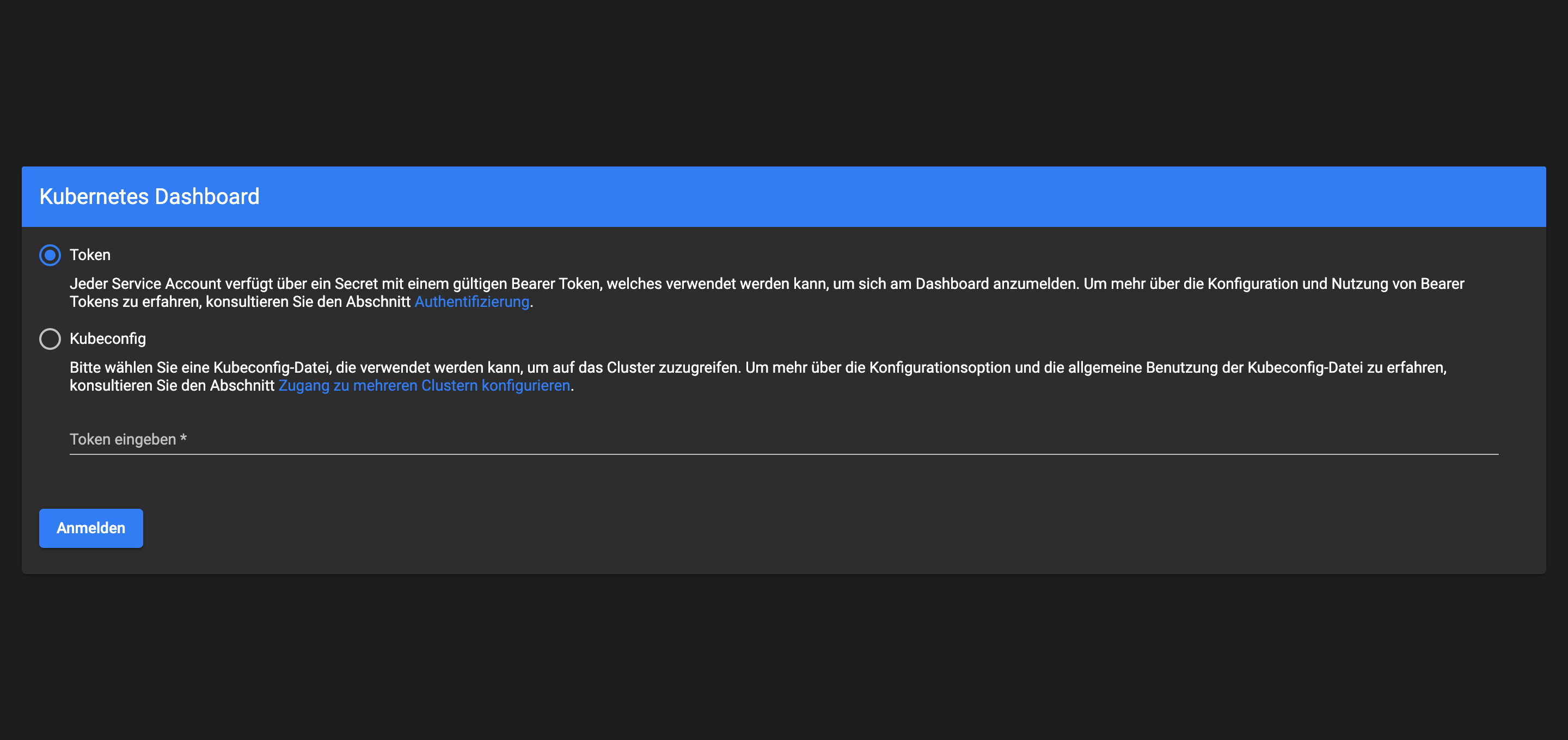Activate Kubeconfig file selection option

[x=50, y=339]
